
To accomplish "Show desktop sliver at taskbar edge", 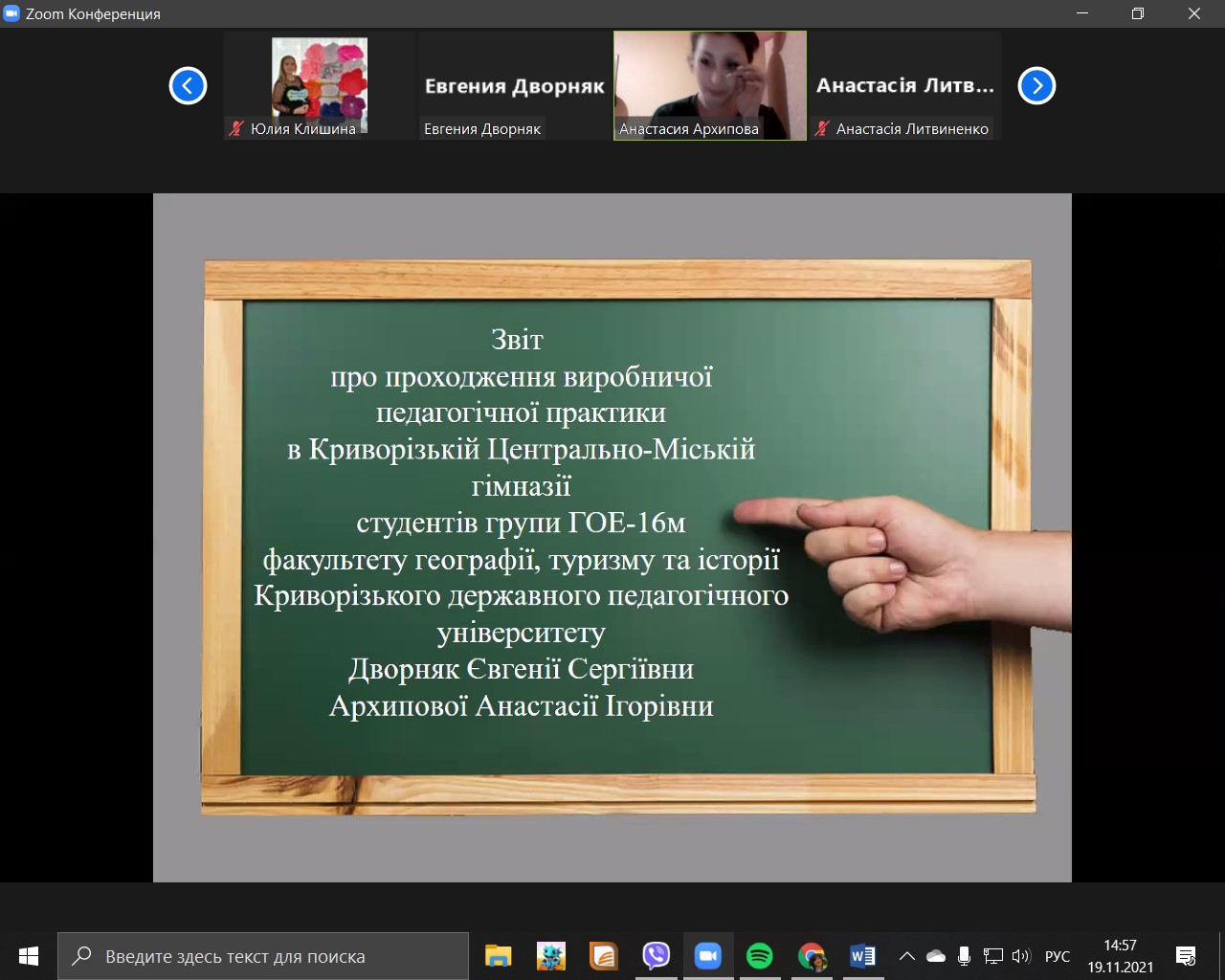I will click(1221, 956).
